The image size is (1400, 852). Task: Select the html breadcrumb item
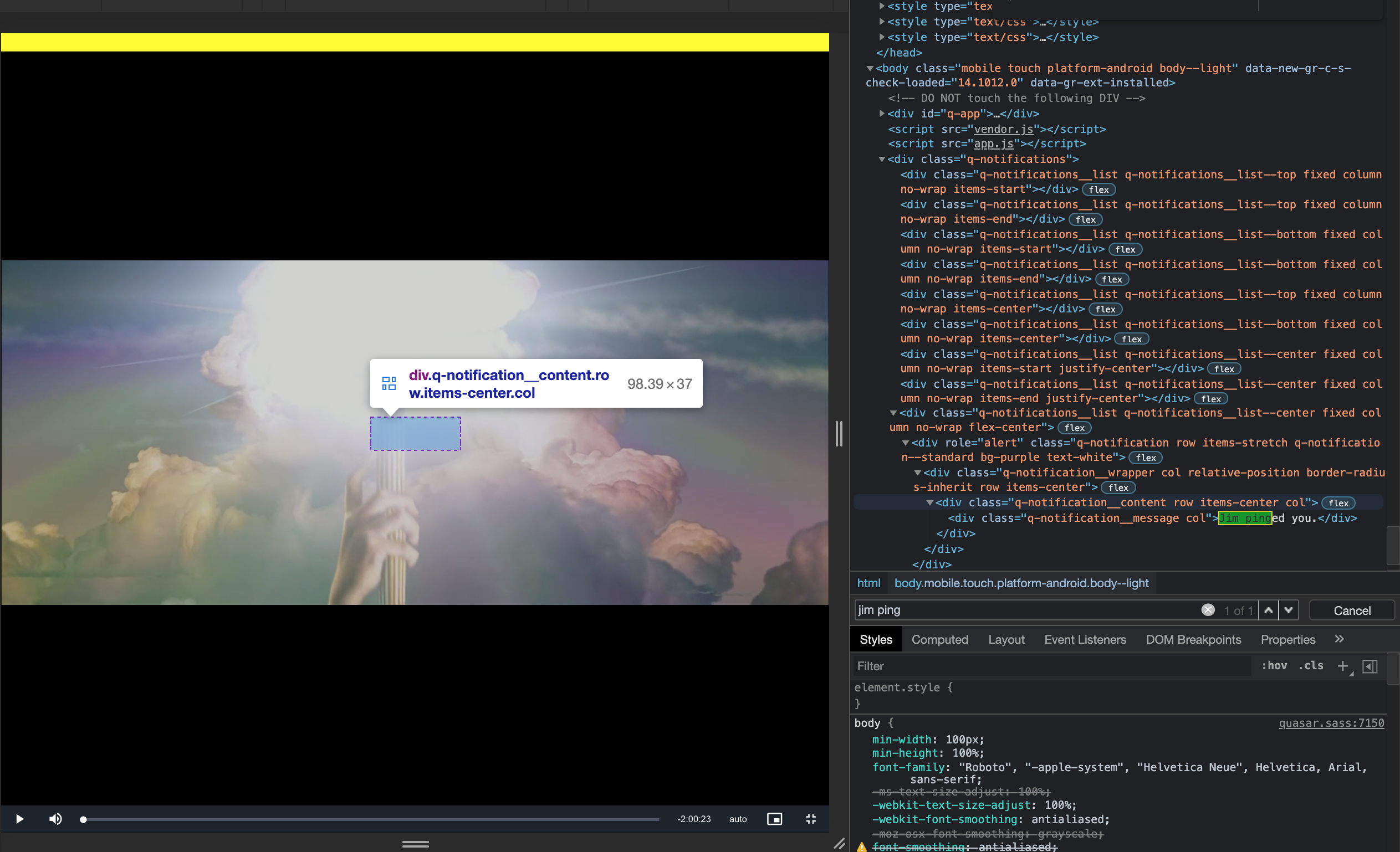868,583
